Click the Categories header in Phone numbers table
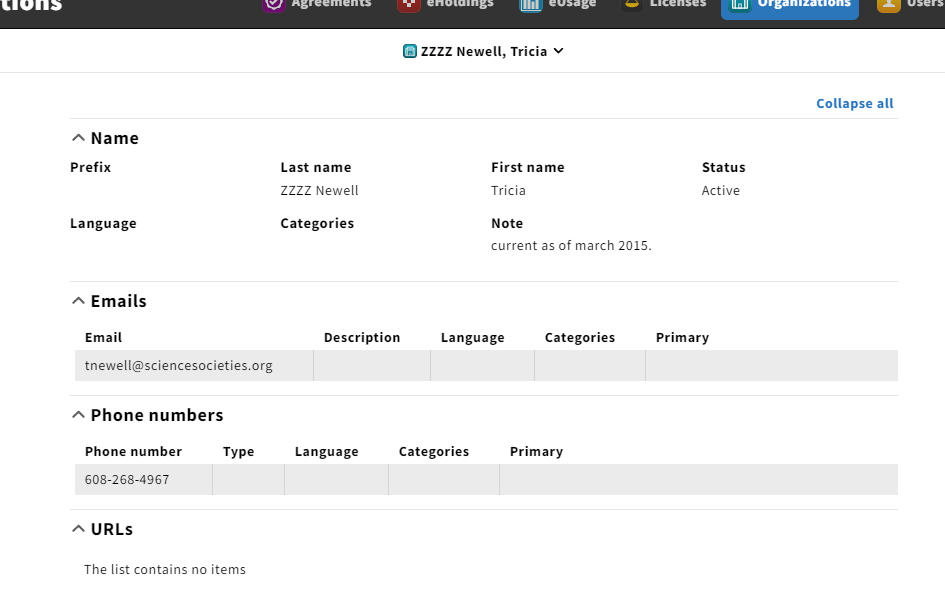The width and height of the screenshot is (945, 599). pyautogui.click(x=434, y=451)
